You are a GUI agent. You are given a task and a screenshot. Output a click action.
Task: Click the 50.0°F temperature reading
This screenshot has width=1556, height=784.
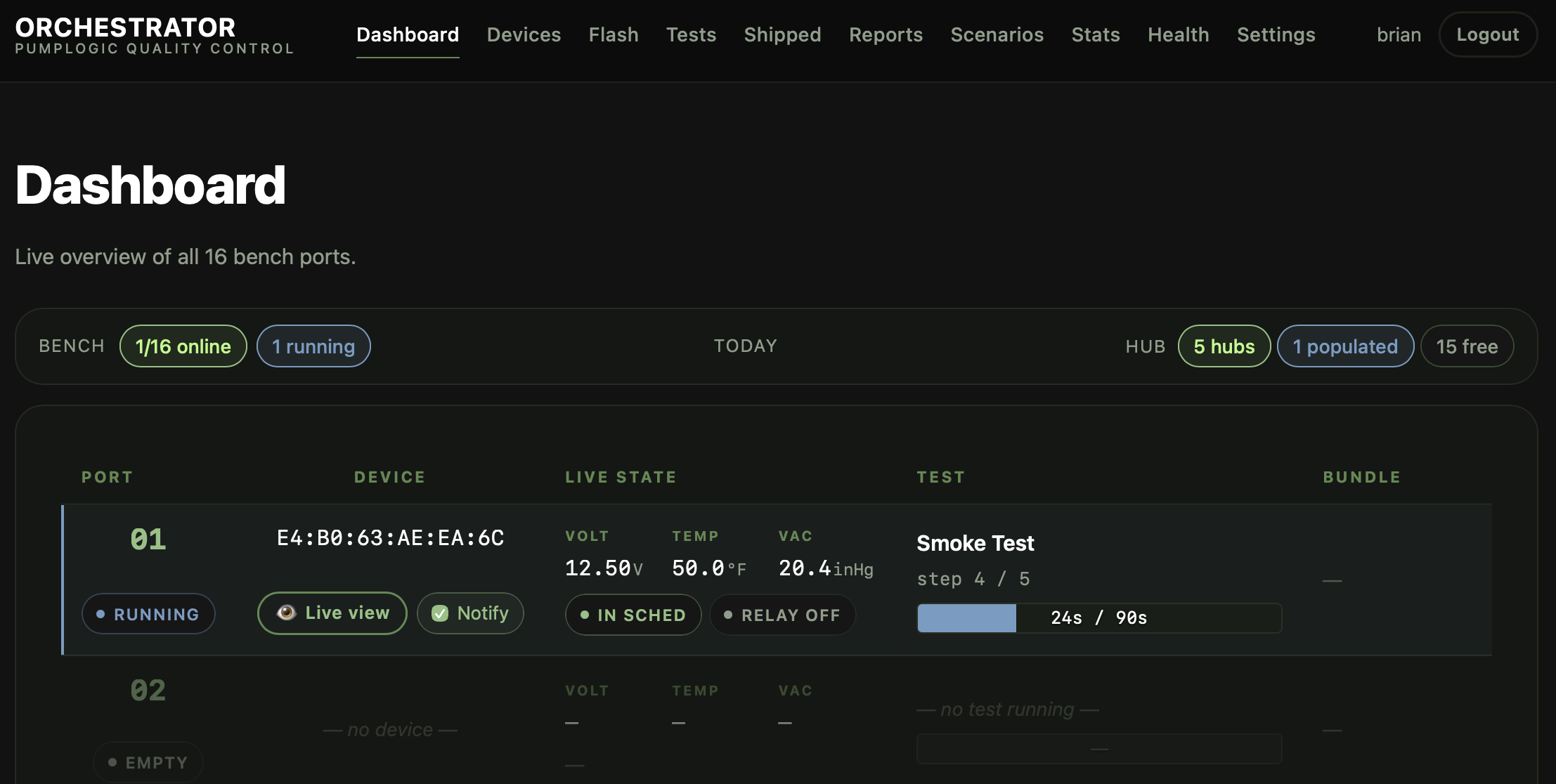(x=709, y=568)
